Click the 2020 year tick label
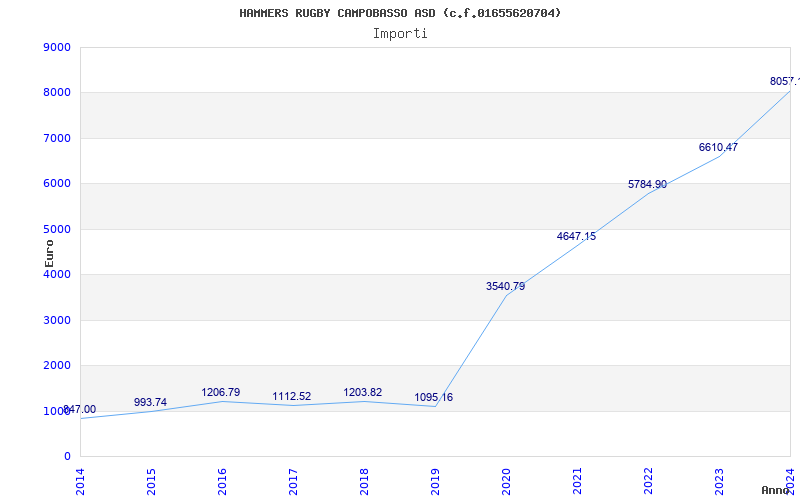 pos(506,480)
